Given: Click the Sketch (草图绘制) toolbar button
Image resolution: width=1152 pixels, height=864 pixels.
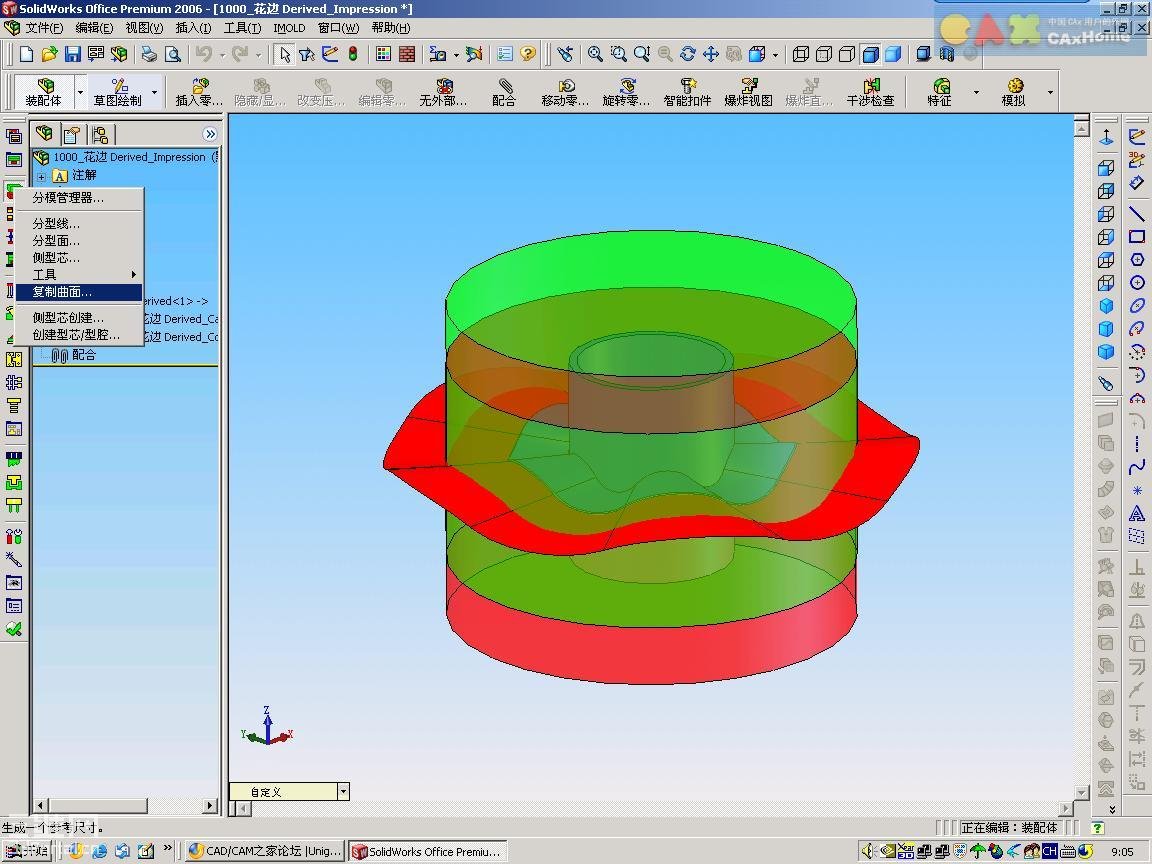Looking at the screenshot, I should (x=118, y=92).
